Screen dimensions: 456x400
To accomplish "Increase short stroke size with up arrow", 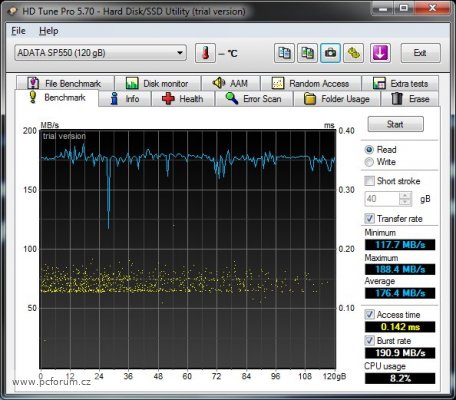I will tap(405, 195).
